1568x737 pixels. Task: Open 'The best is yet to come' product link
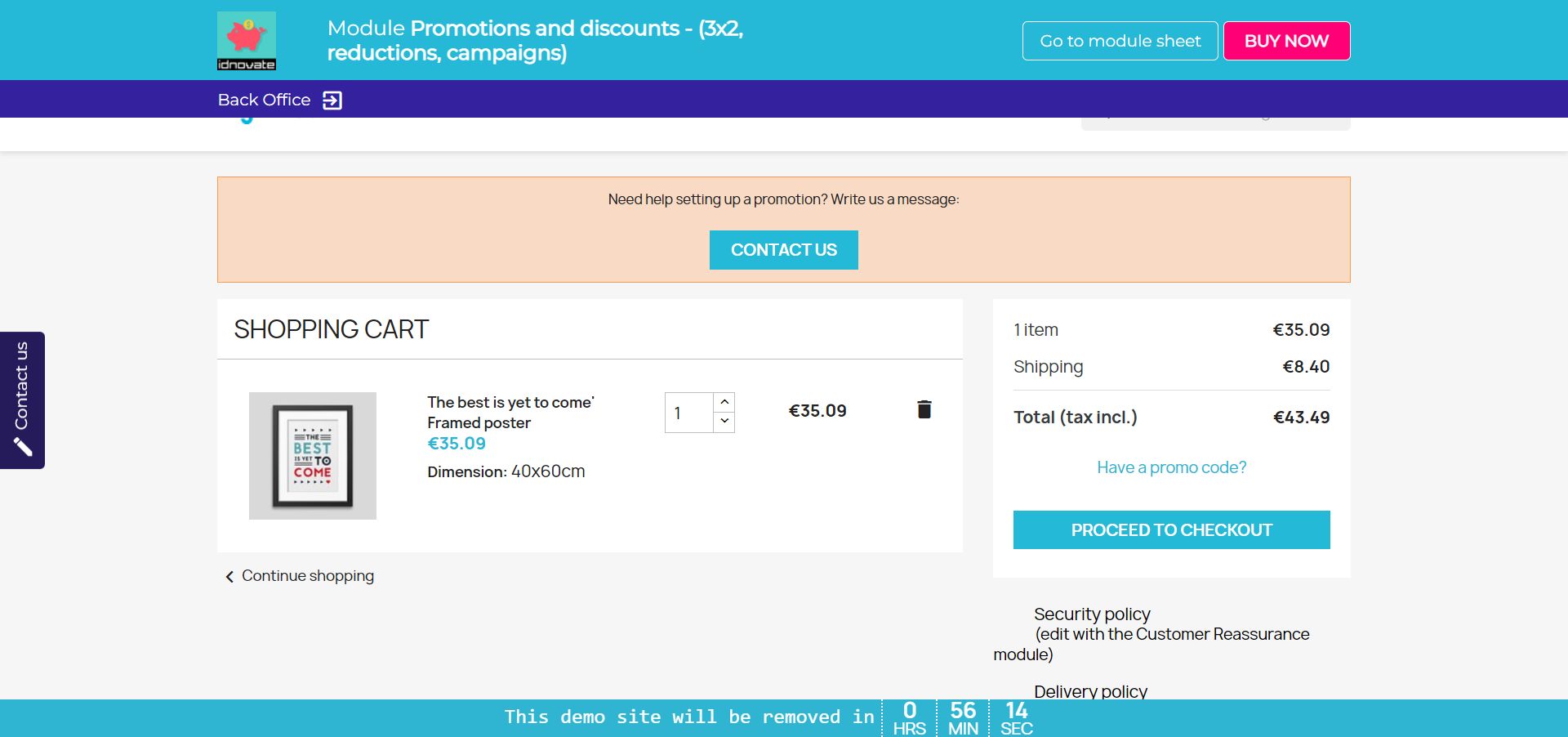(510, 412)
